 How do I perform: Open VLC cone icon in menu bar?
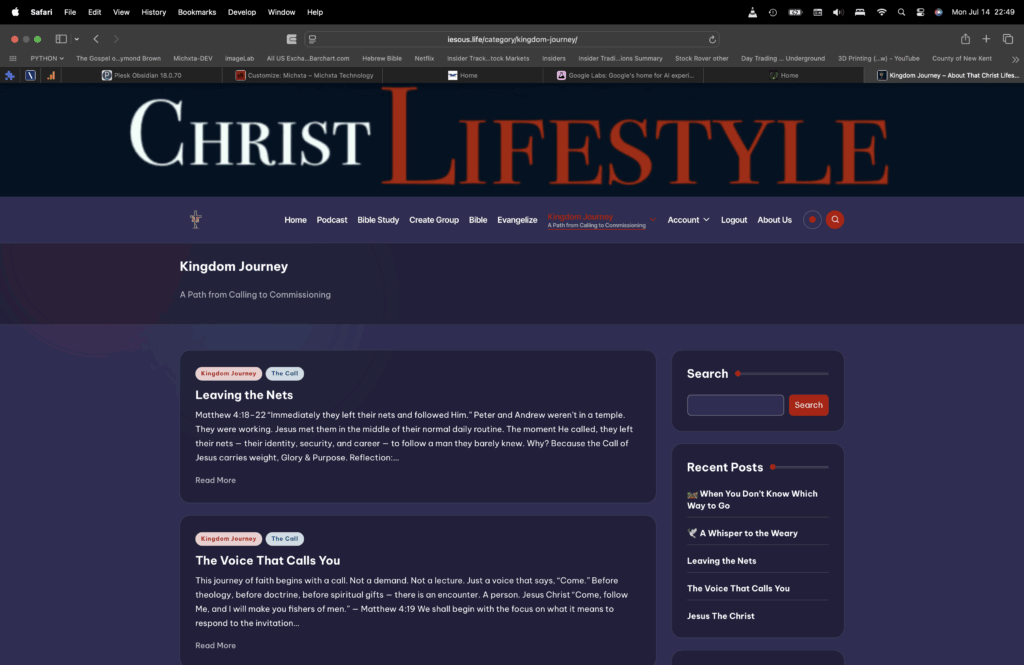click(x=752, y=12)
